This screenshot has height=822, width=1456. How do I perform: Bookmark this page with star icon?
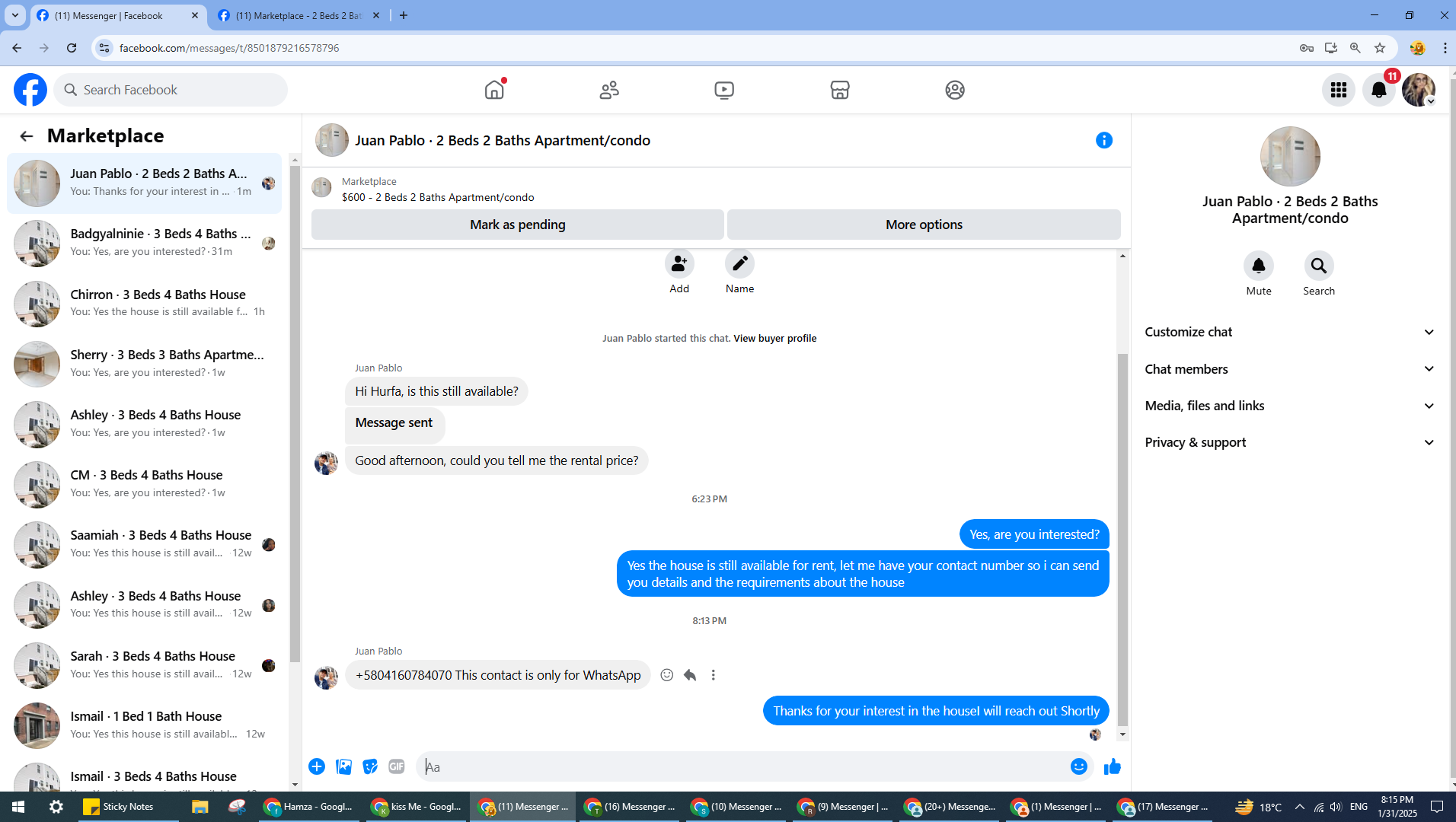click(x=1380, y=48)
